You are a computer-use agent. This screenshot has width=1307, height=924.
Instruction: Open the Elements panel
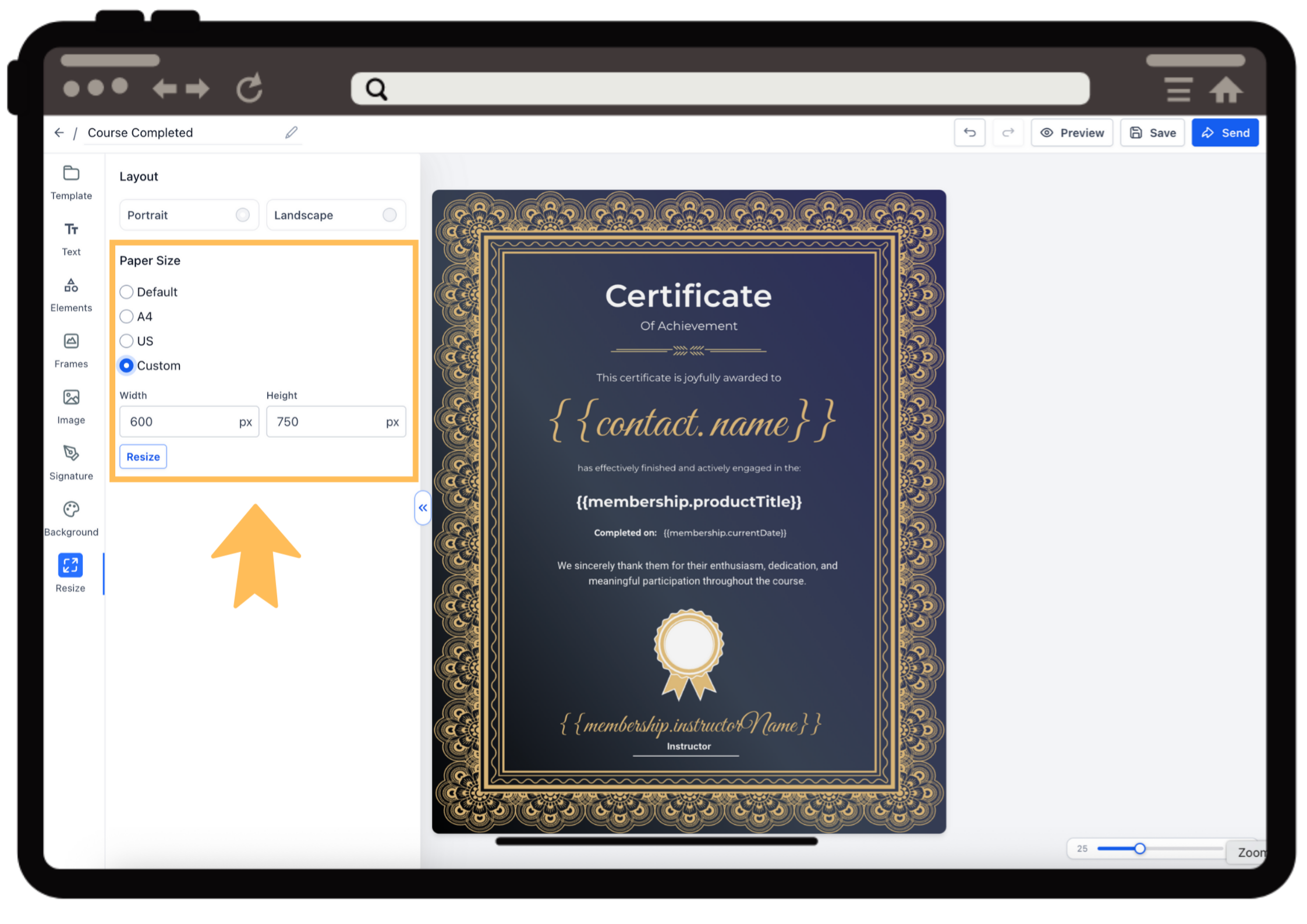(x=71, y=295)
